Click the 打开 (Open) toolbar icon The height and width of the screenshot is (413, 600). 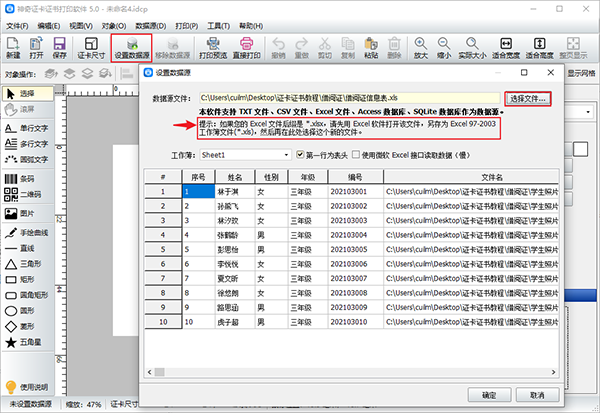click(36, 48)
